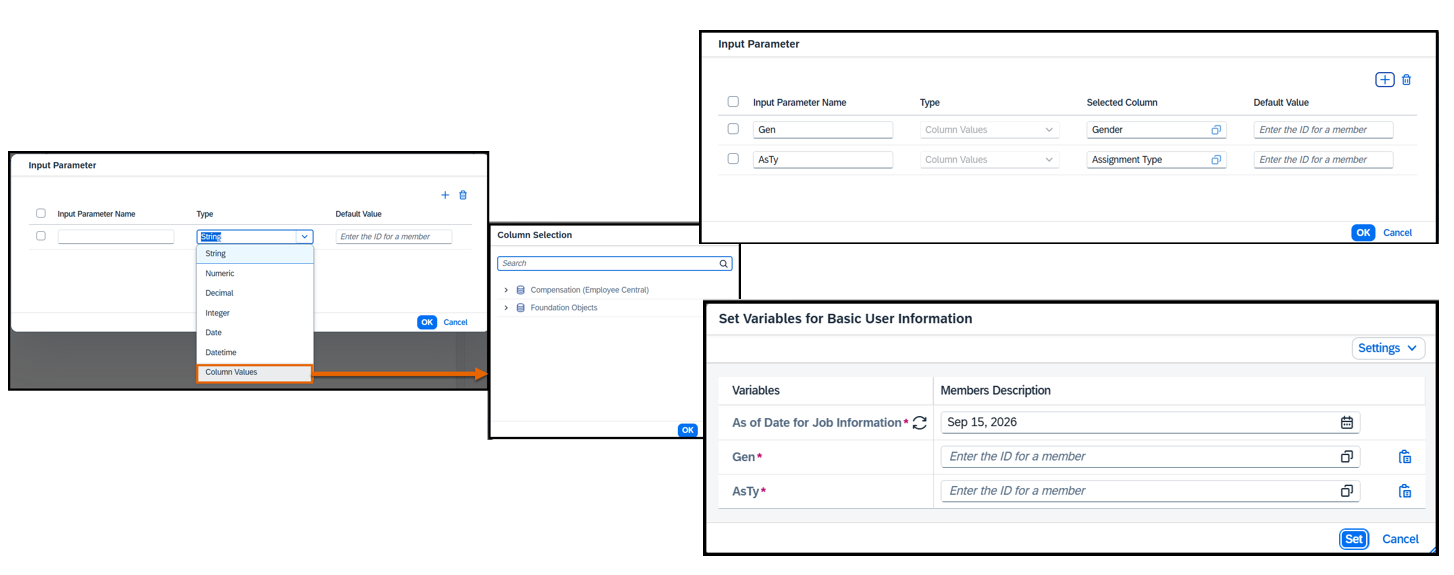This screenshot has height=575, width=1454.
Task: Click Default Value field in Gen row
Action: tap(1323, 130)
